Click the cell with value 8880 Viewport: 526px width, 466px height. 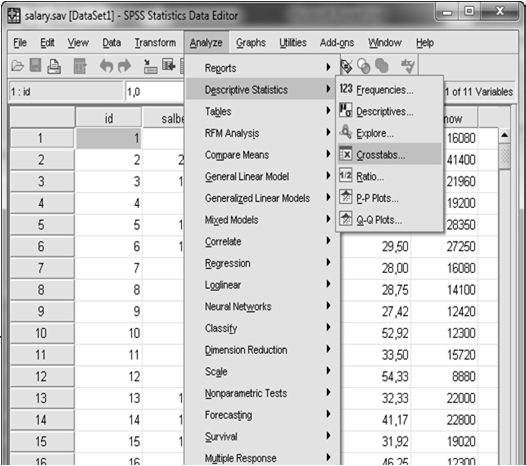[x=444, y=376]
